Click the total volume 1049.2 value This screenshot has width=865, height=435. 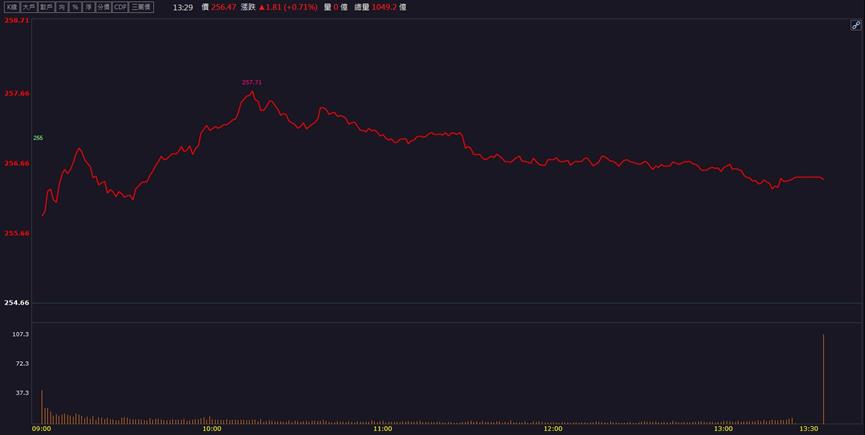[384, 7]
